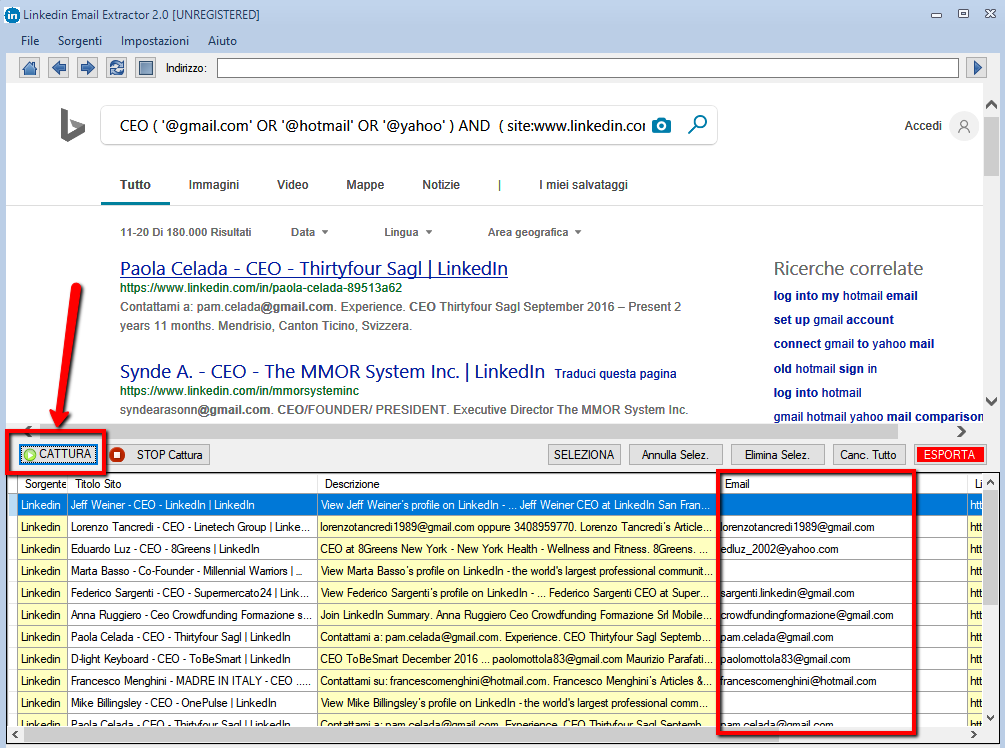This screenshot has height=748, width=1005.
Task: Click 'set up gmail account' suggestion
Action: tap(833, 320)
